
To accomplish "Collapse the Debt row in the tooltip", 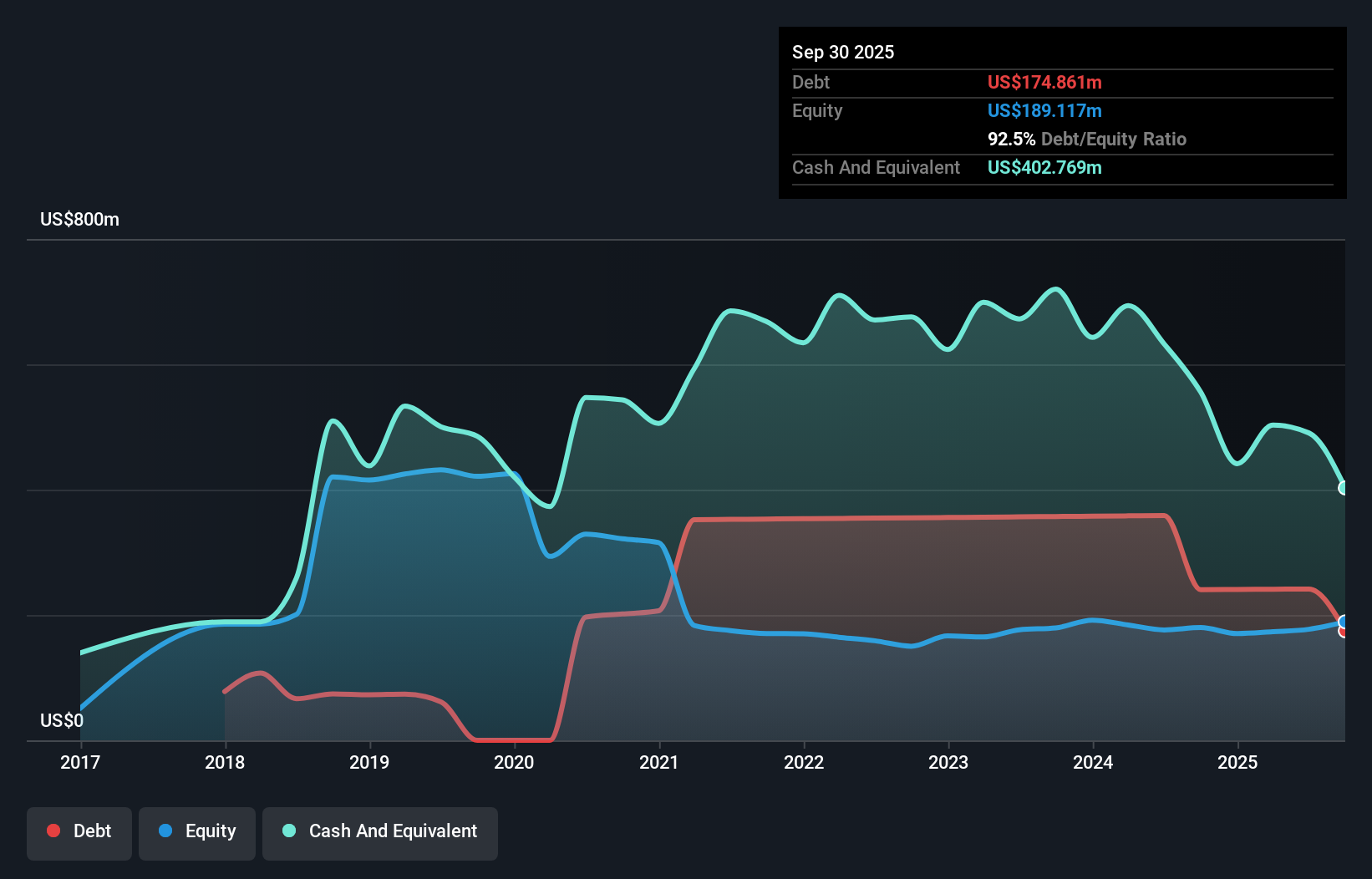I will click(810, 82).
